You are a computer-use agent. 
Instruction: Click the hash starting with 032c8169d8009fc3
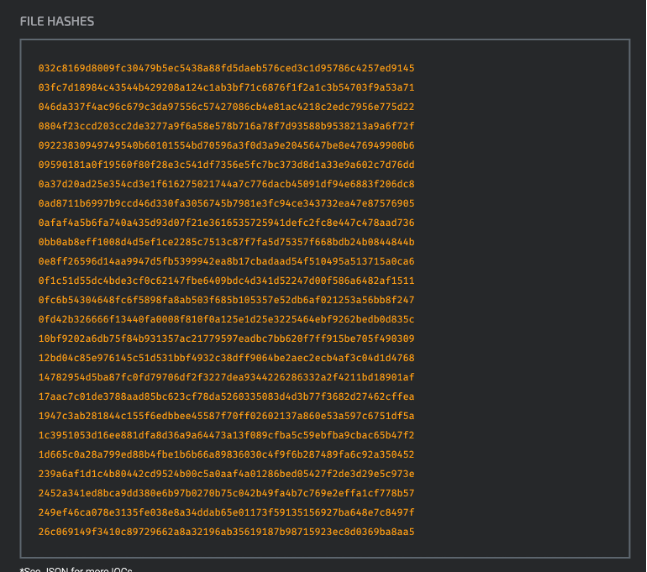coord(226,68)
